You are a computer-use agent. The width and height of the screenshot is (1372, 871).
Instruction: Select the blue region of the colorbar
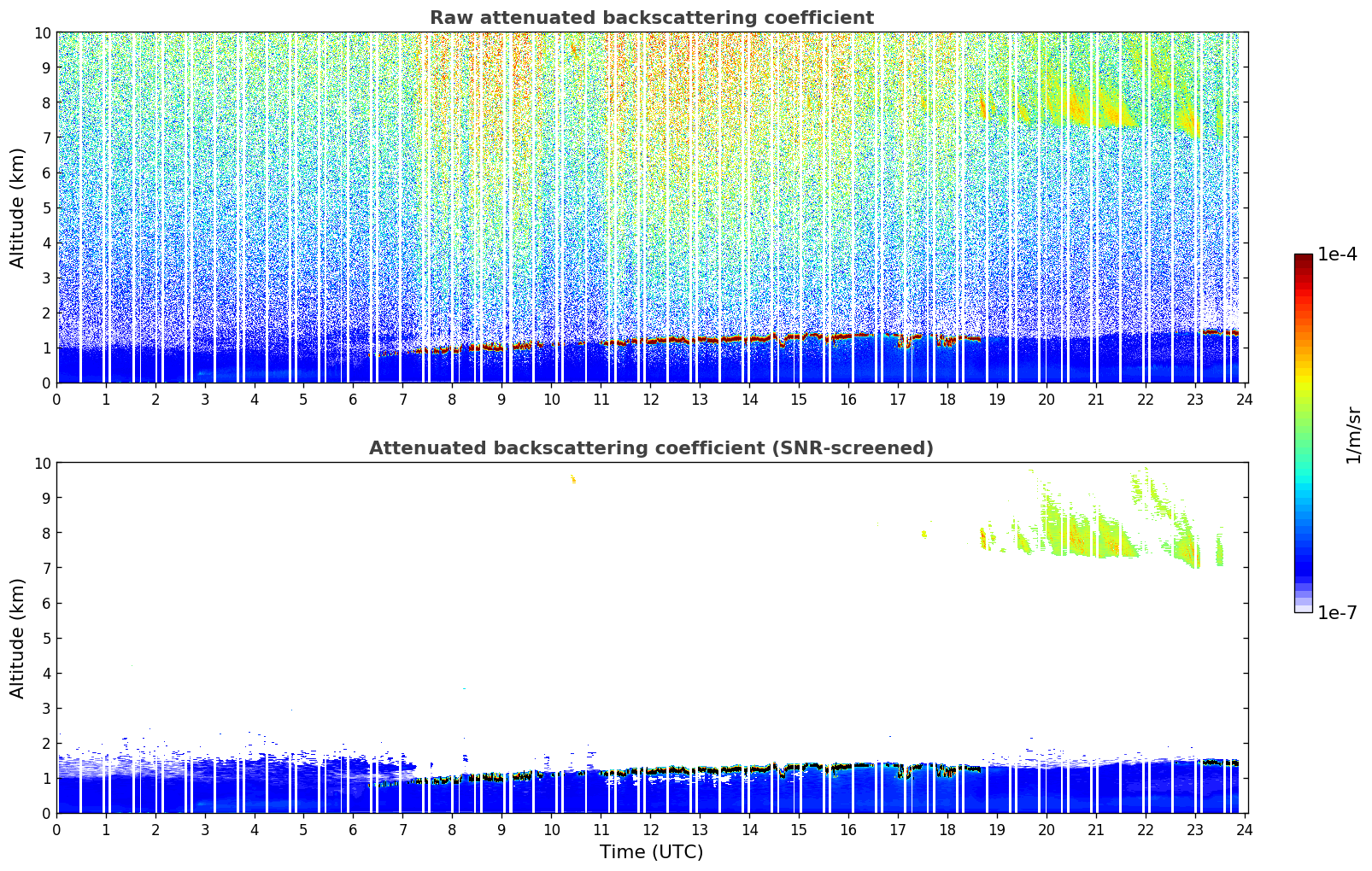pos(1303,547)
